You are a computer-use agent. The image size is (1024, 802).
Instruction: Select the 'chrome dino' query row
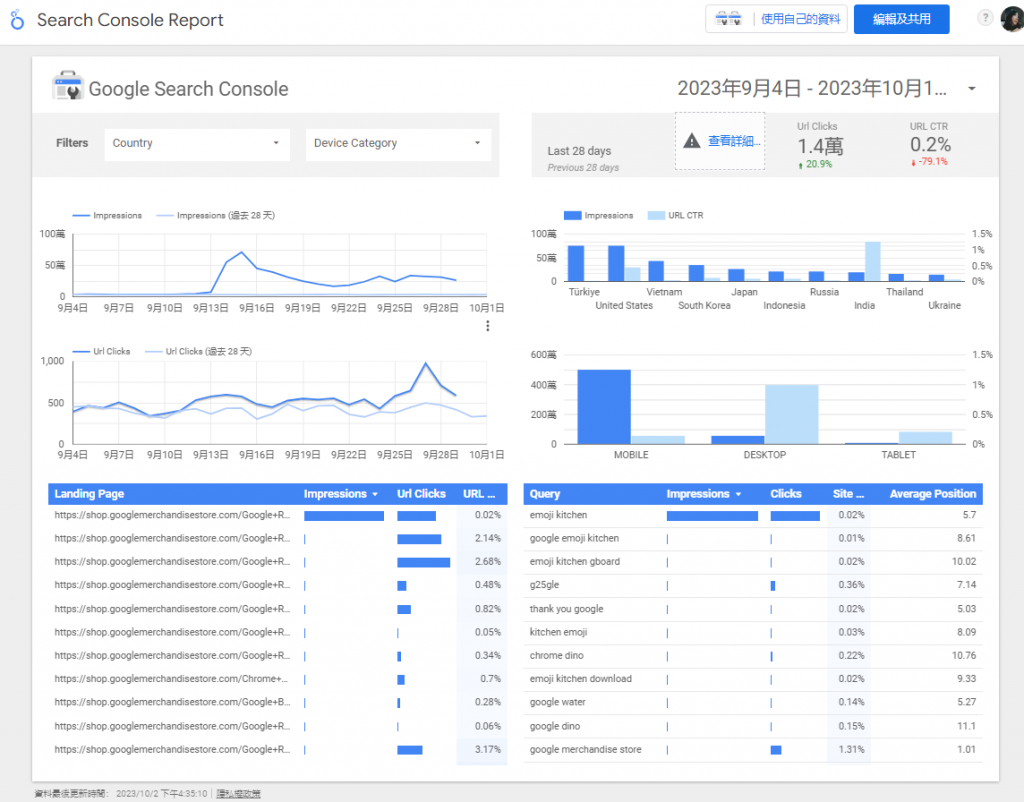753,656
